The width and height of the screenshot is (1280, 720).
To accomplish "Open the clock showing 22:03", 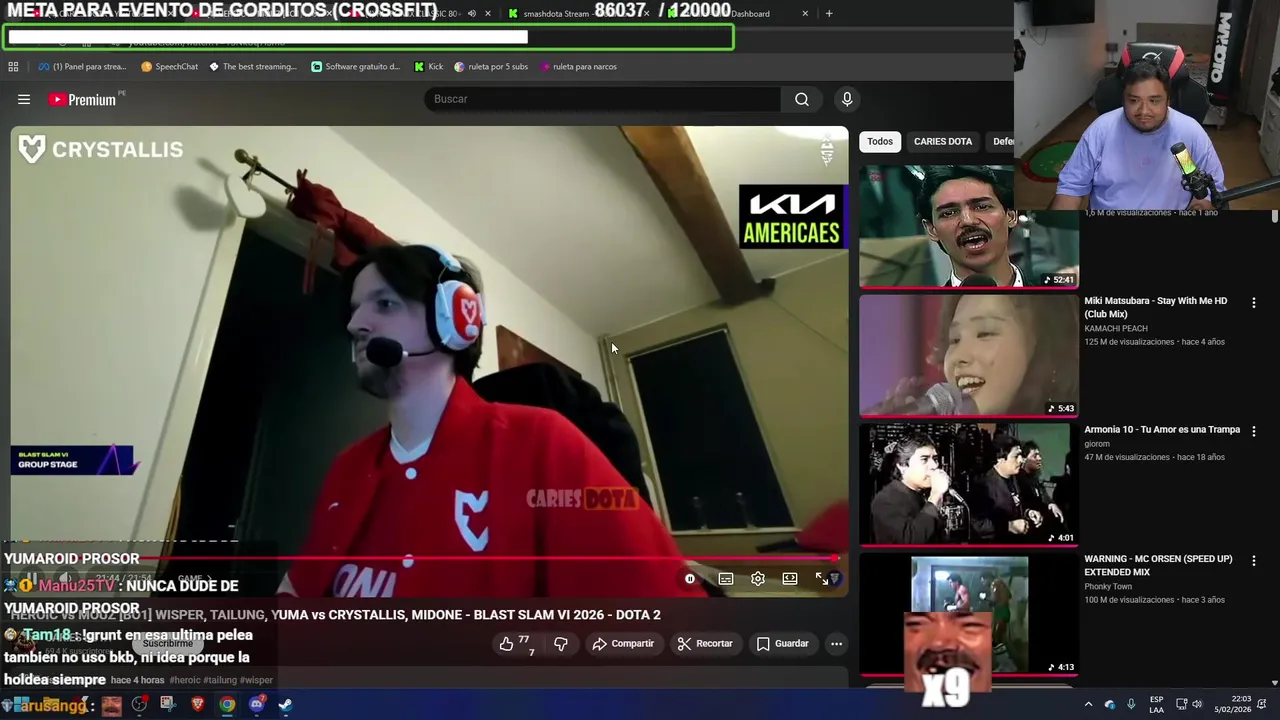I will [1233, 705].
